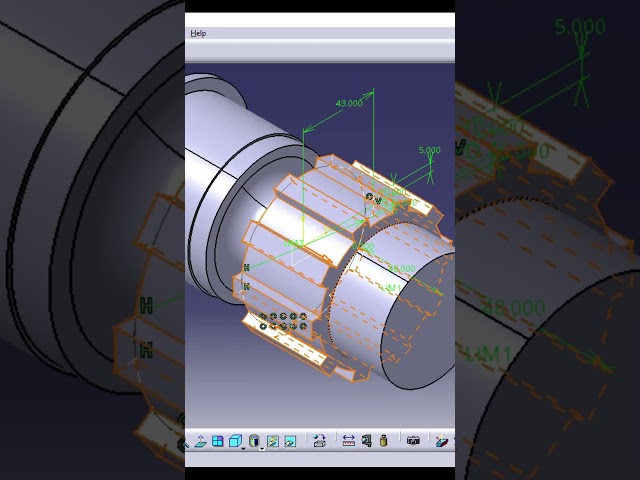Select the LIM1 label on the pad
The height and width of the screenshot is (480, 640).
click(x=391, y=288)
